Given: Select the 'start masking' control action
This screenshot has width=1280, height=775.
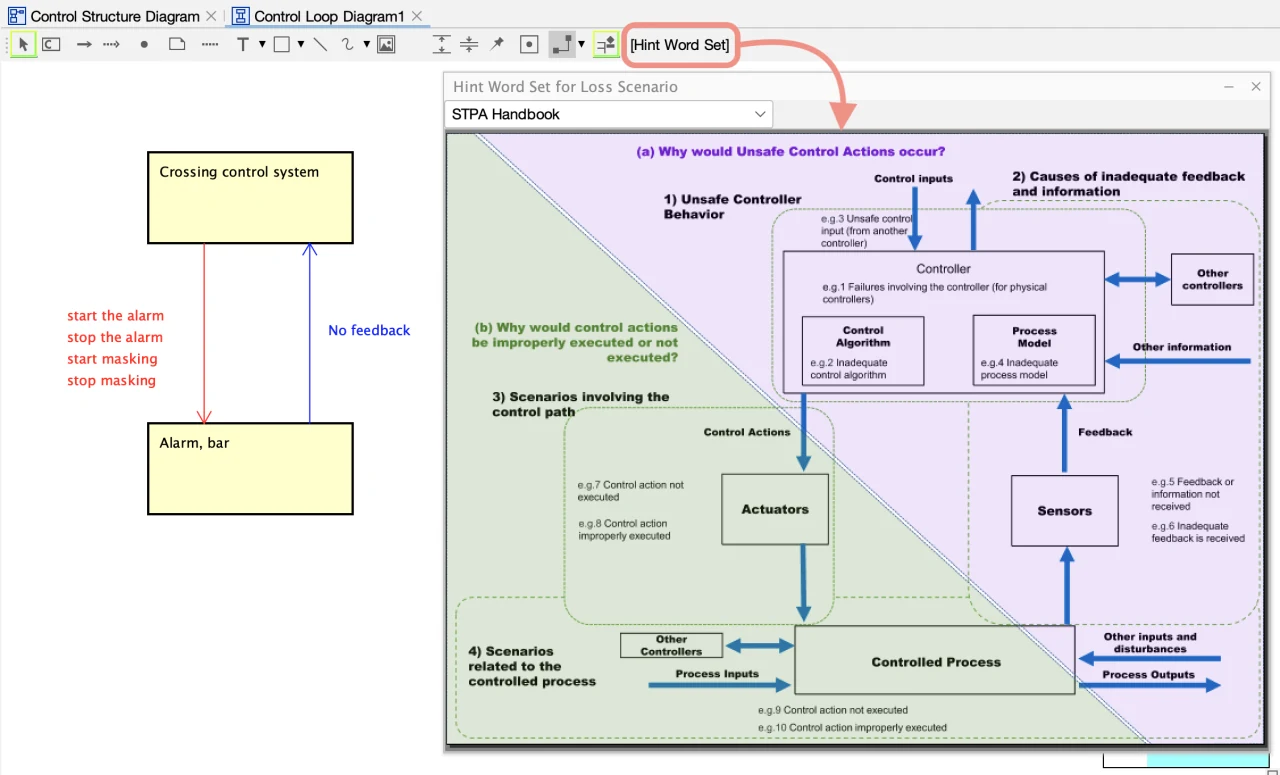Looking at the screenshot, I should pyautogui.click(x=112, y=359).
